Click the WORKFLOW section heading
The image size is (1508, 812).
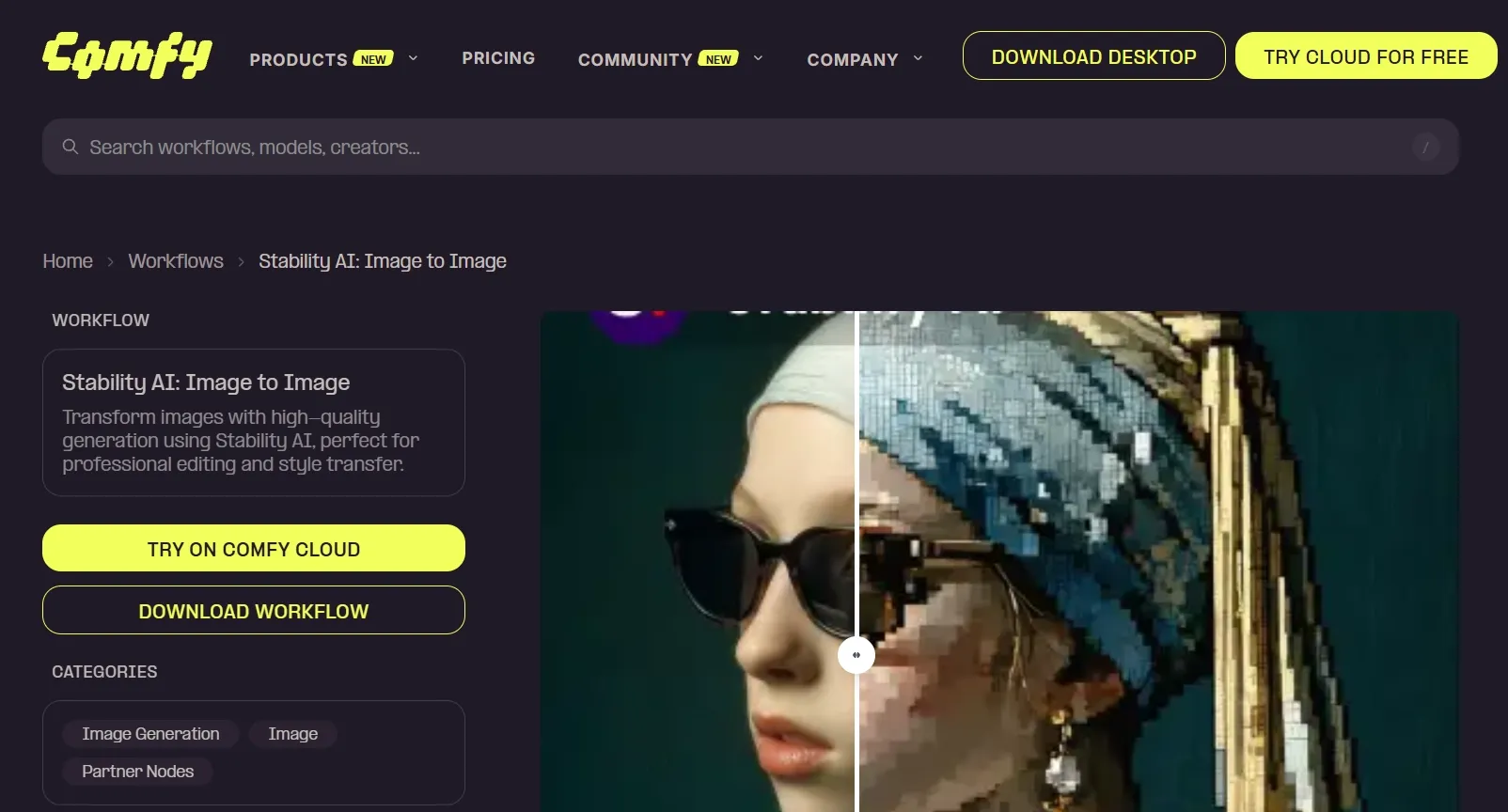pos(101,320)
